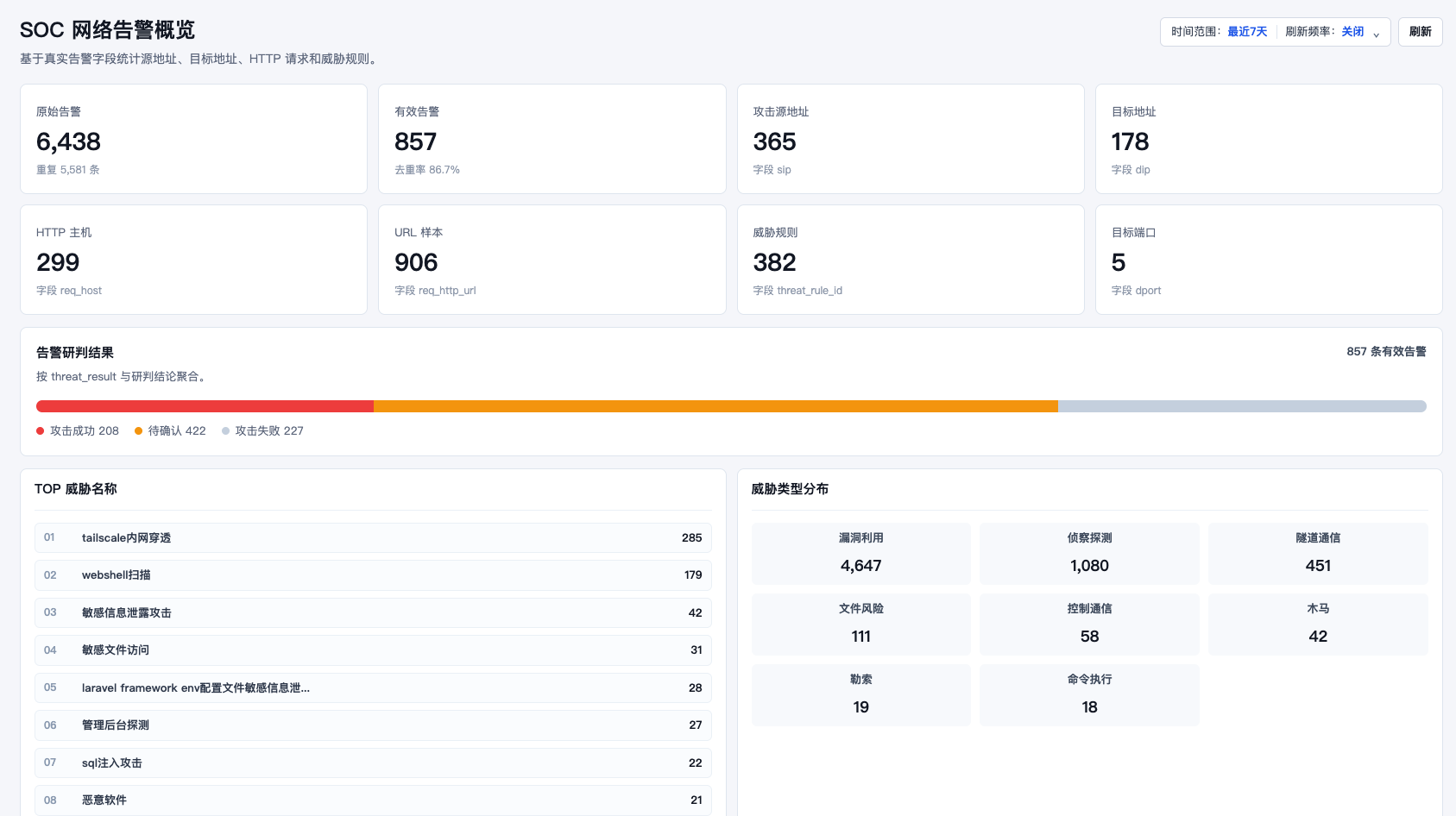Open the 威胁规则 382 card
The height and width of the screenshot is (816, 1456).
coord(911,260)
